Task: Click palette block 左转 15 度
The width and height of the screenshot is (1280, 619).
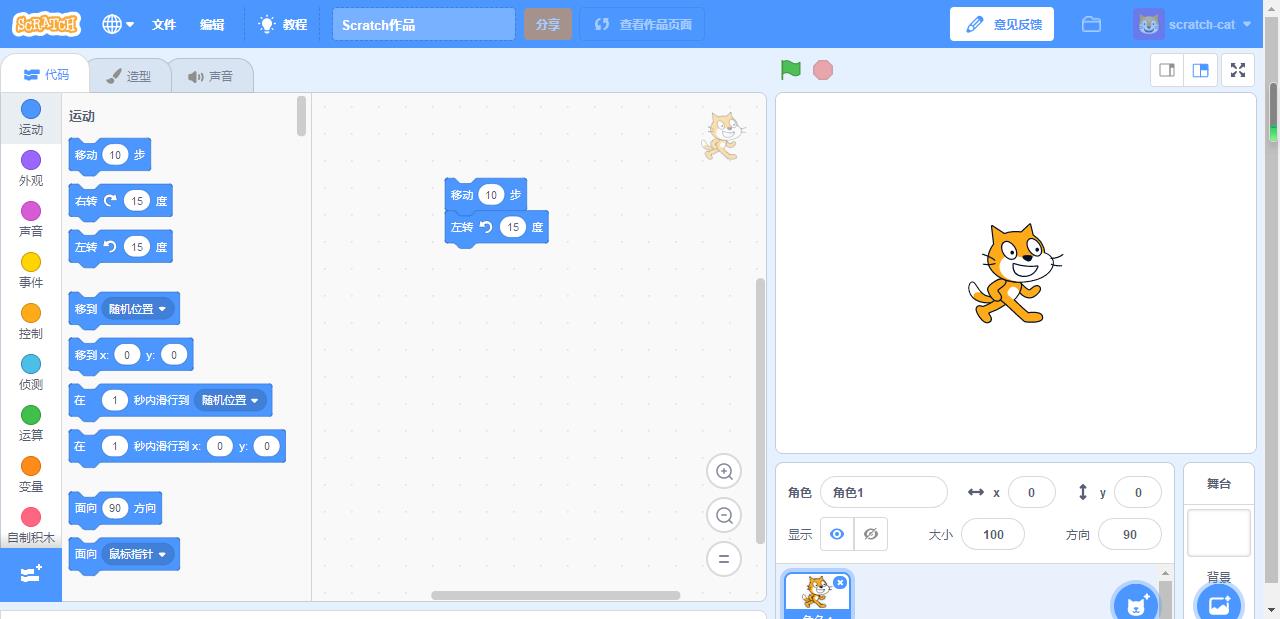Action: click(120, 247)
